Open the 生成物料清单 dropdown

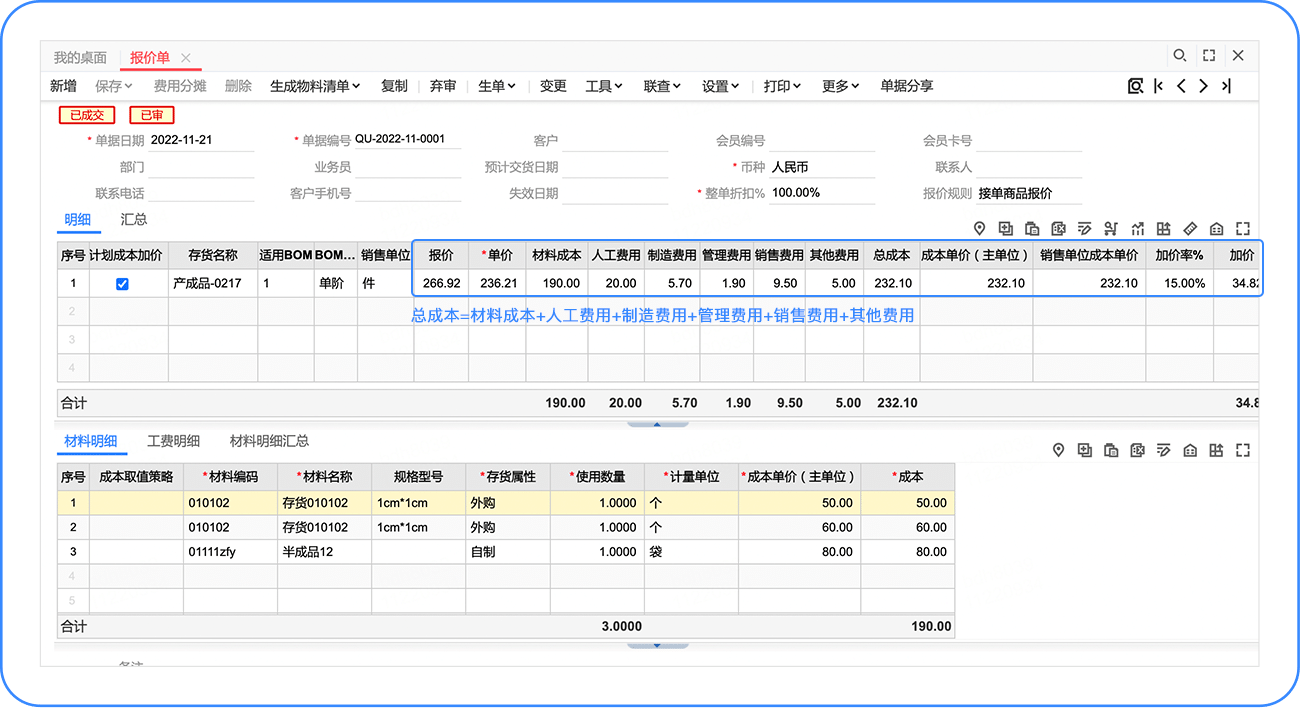315,86
